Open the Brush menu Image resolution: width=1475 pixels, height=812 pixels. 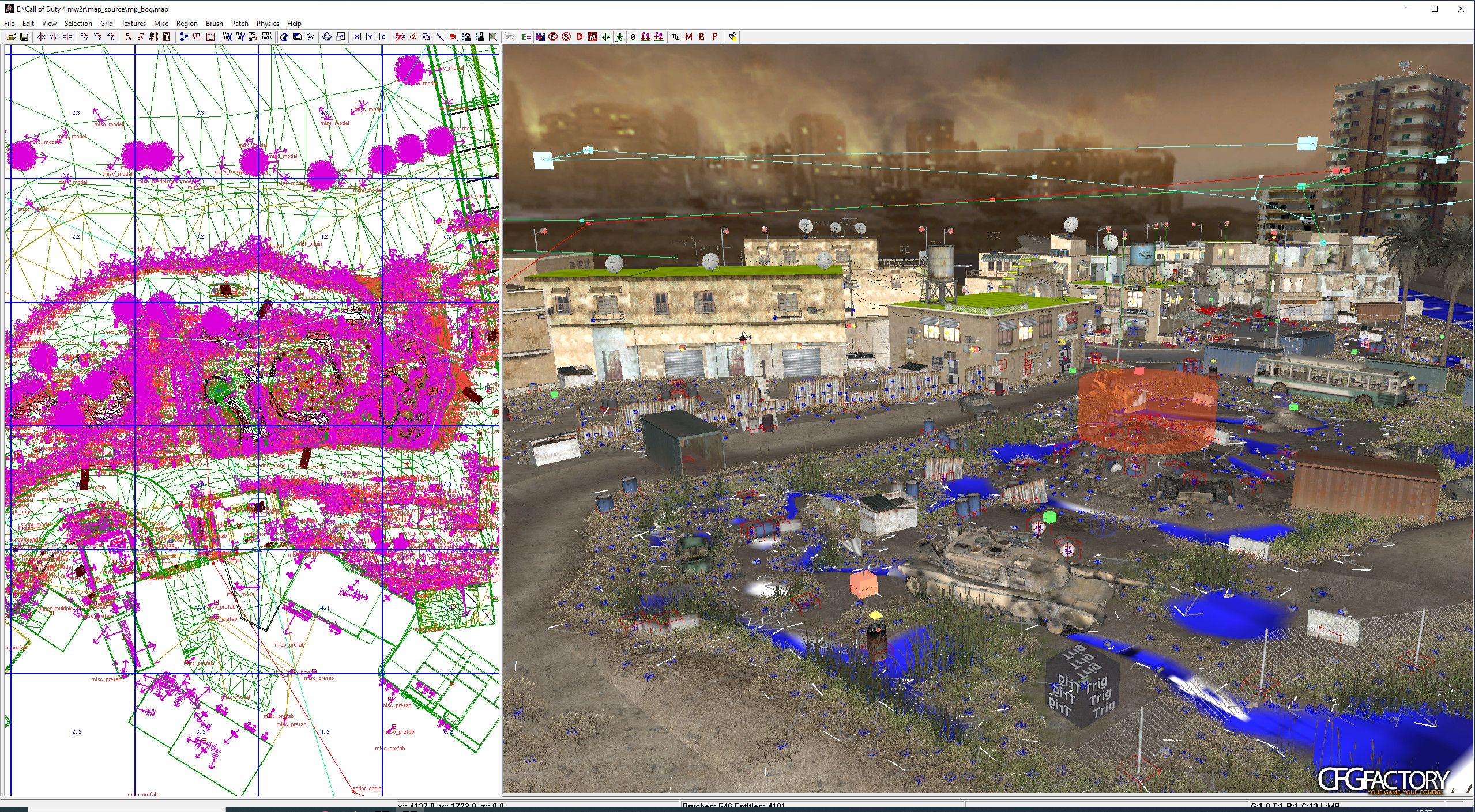point(215,24)
